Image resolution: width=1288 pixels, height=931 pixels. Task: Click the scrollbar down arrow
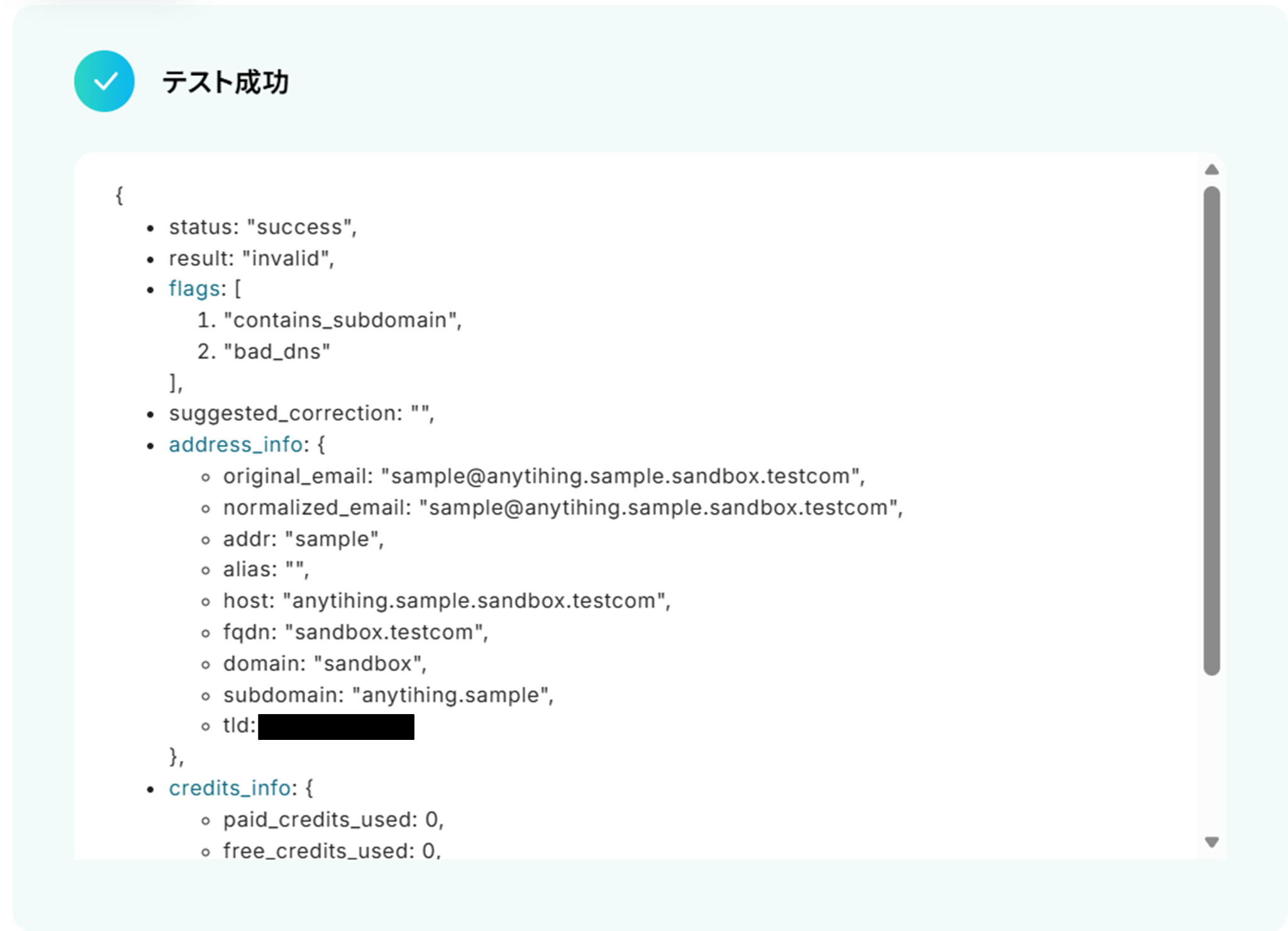[1212, 842]
